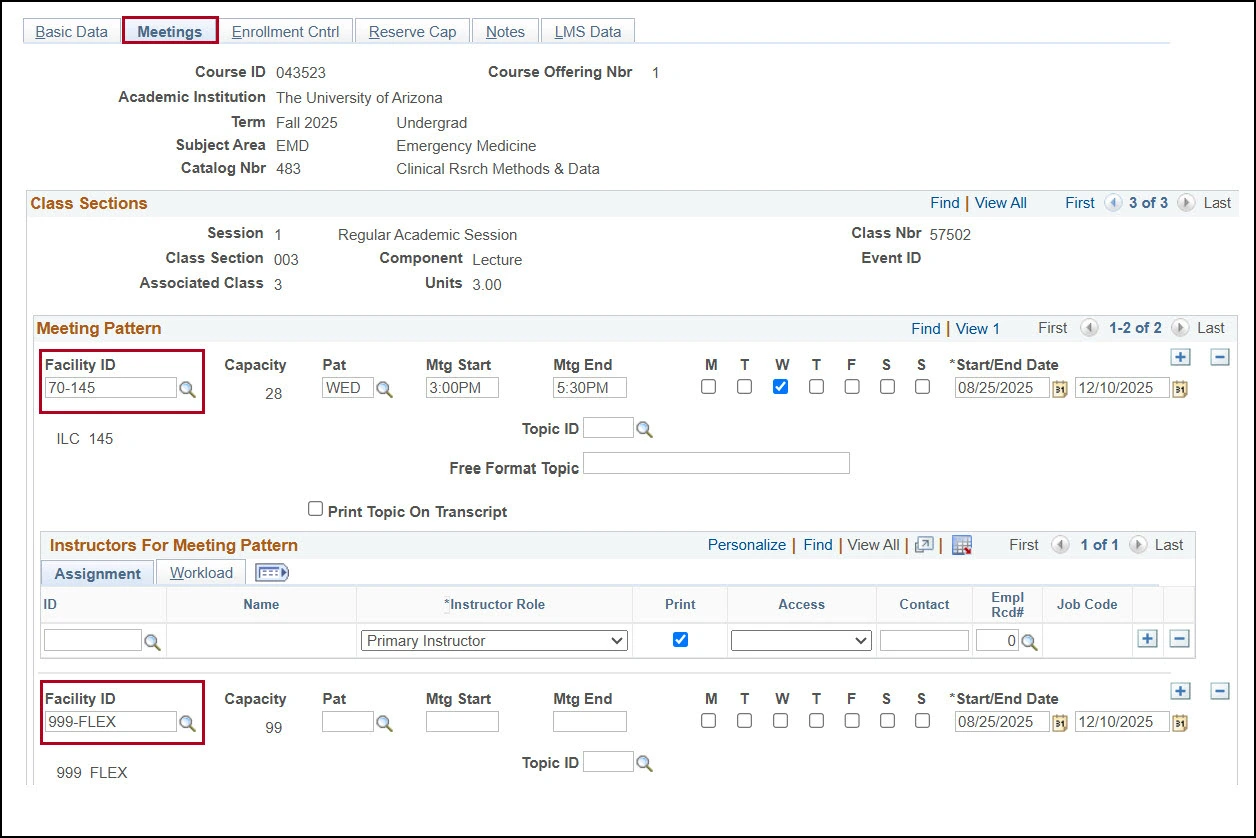Open lookup for Facility ID 999-FLEX

[187, 723]
